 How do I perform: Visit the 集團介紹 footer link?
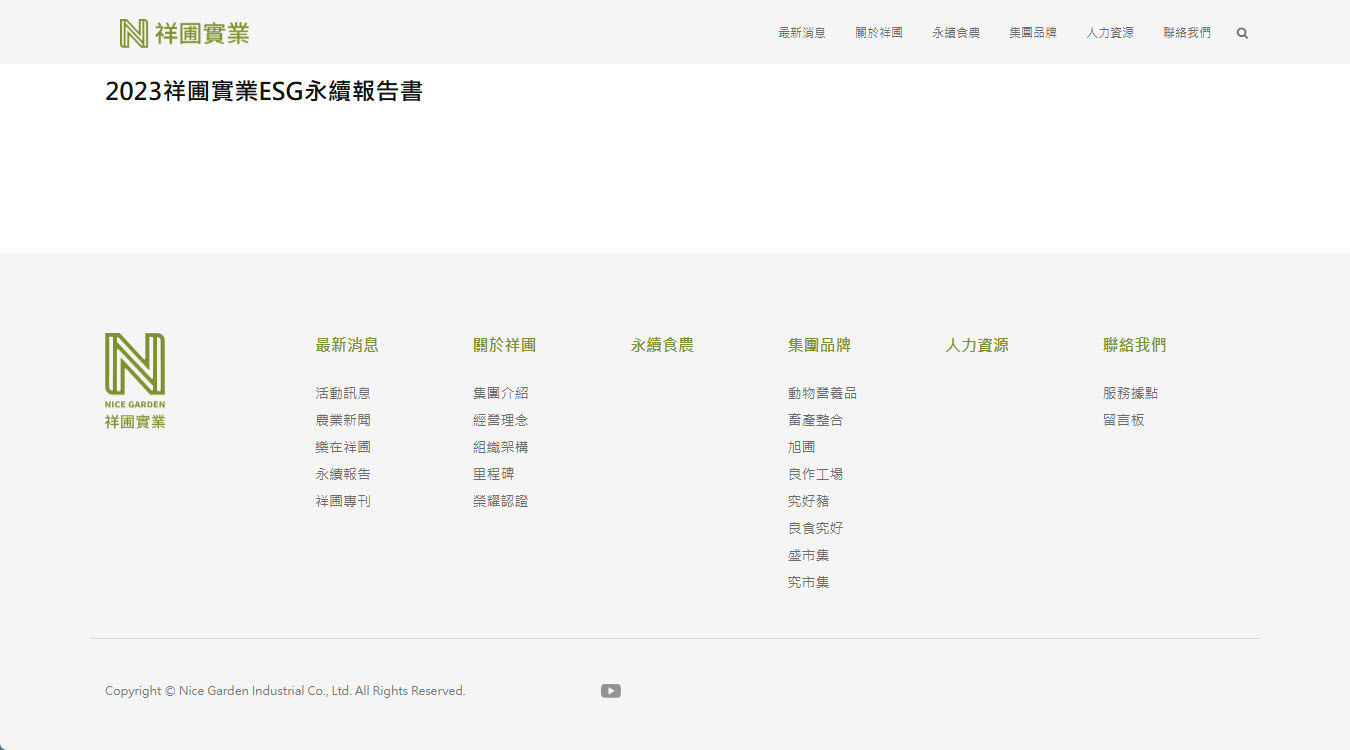coord(501,393)
